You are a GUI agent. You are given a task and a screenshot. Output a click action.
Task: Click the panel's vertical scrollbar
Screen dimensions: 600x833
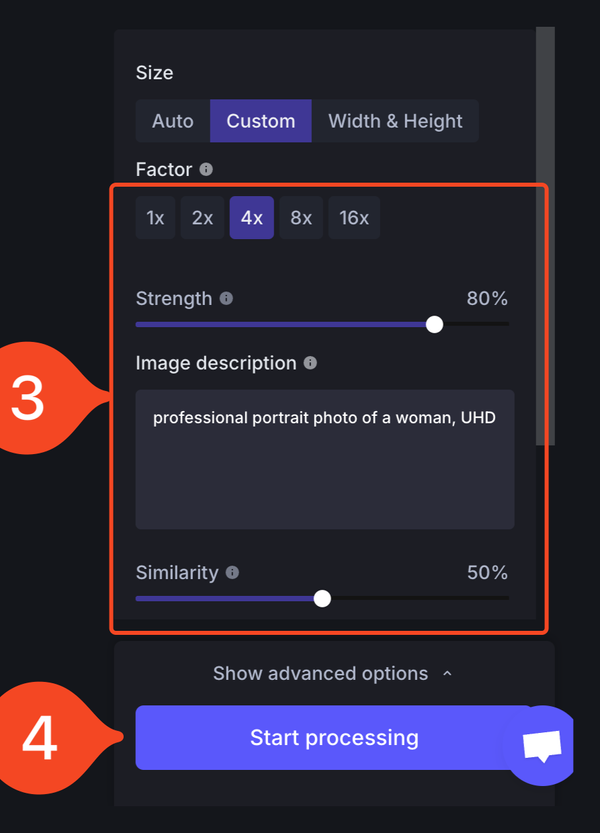pos(545,230)
